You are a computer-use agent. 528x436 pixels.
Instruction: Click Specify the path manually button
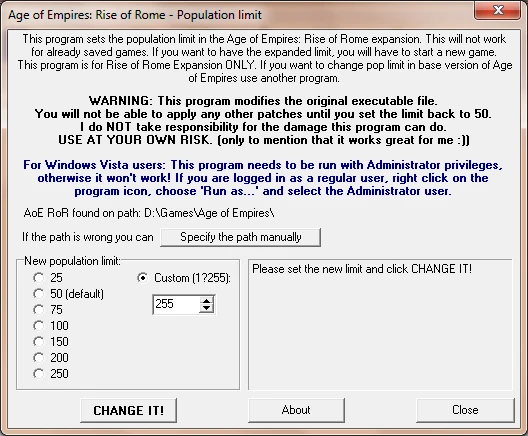click(x=240, y=237)
